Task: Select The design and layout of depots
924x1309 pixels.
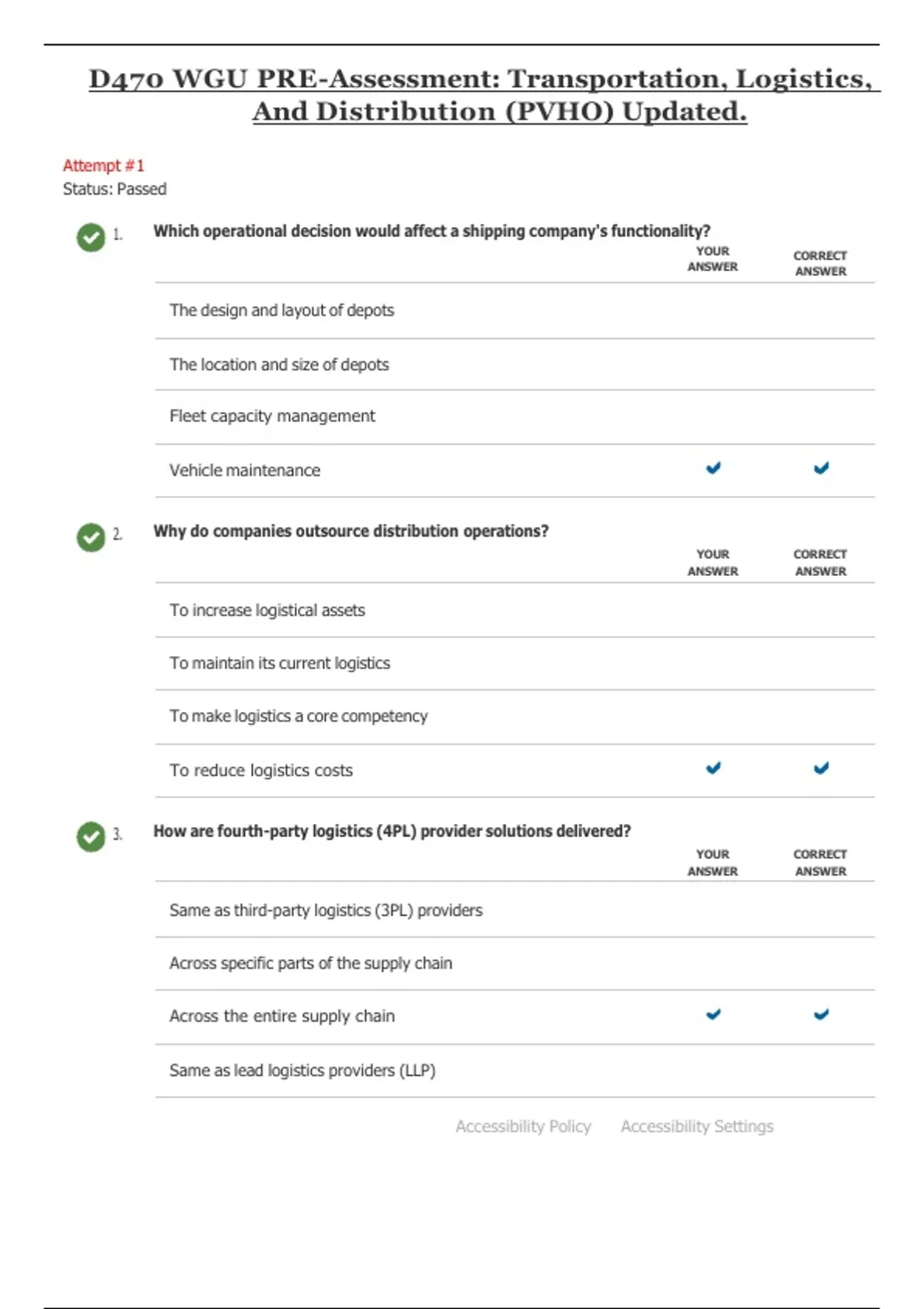Action: click(x=282, y=310)
